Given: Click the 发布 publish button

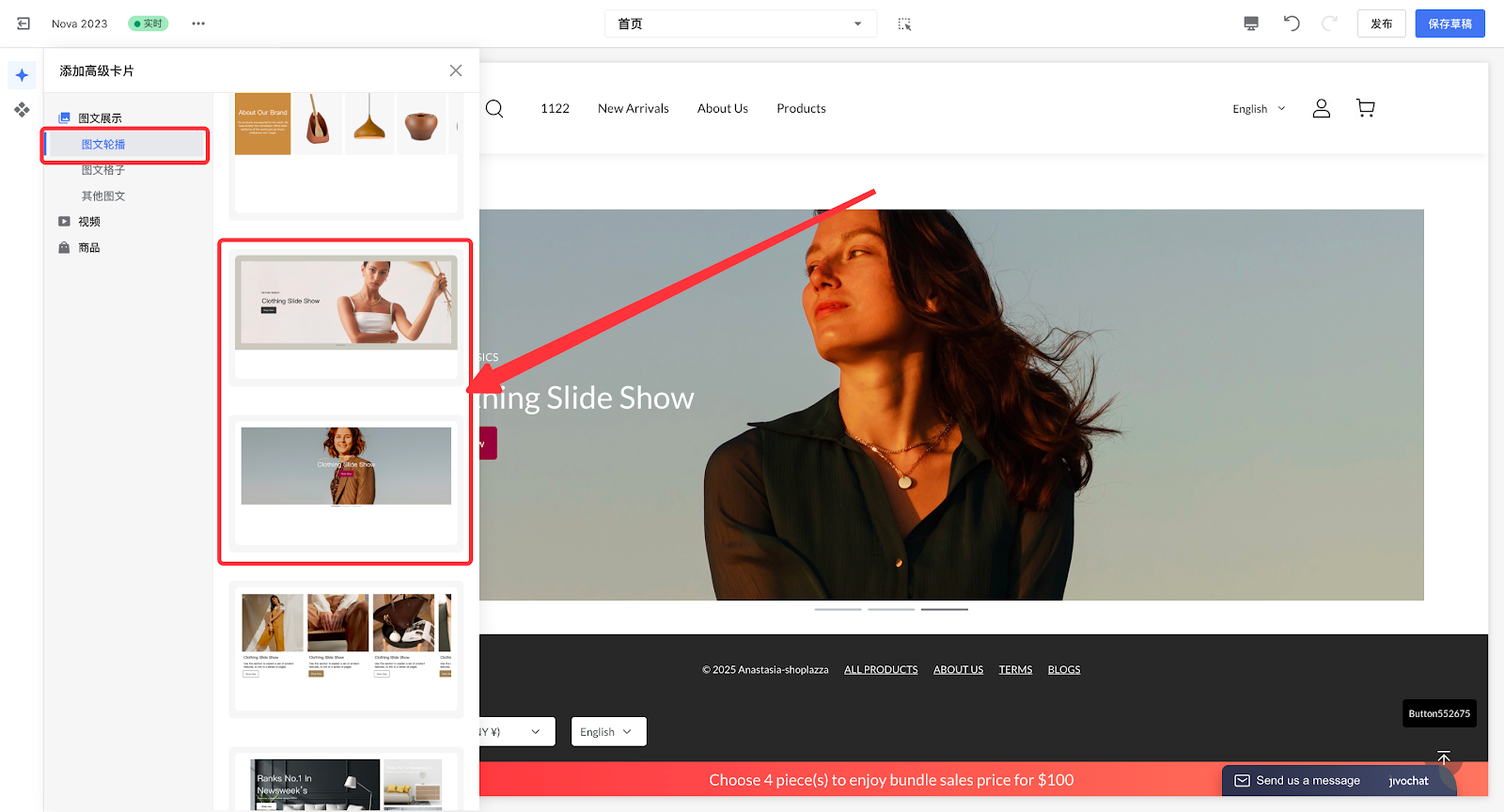Looking at the screenshot, I should click(x=1381, y=23).
